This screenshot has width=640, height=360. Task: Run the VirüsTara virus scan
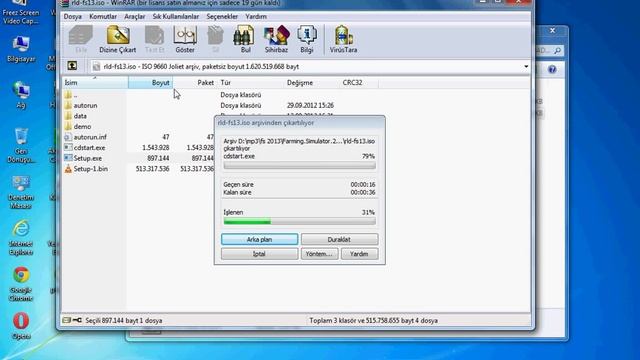click(x=343, y=39)
